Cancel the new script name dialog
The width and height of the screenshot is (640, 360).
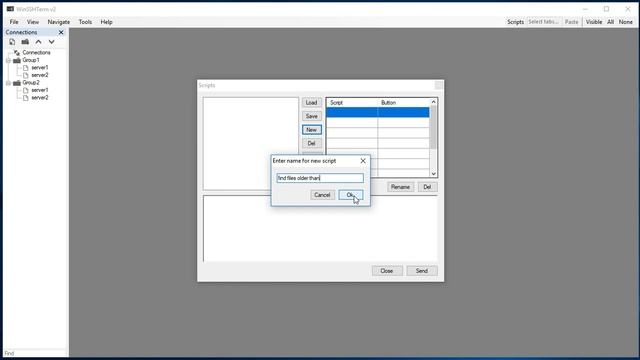(x=322, y=195)
